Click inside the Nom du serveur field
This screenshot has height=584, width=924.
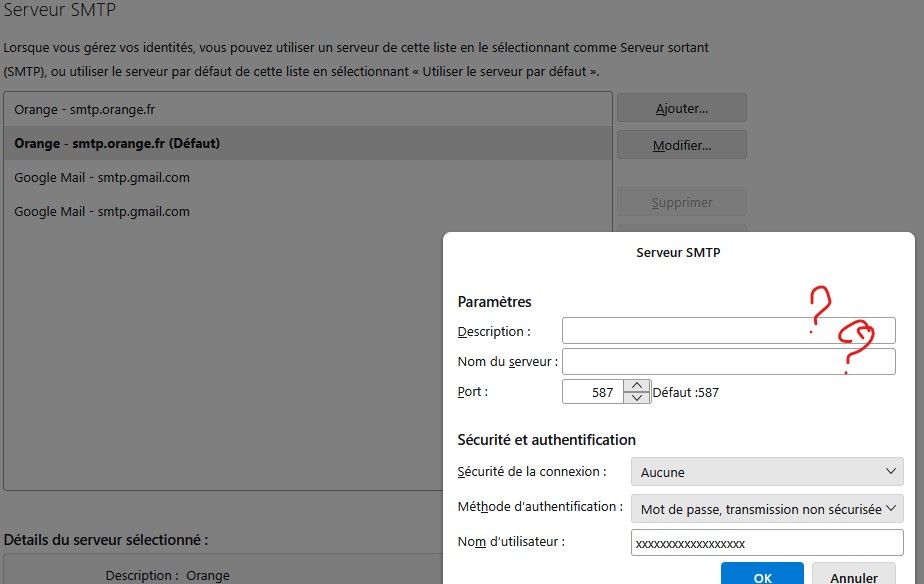pyautogui.click(x=728, y=361)
